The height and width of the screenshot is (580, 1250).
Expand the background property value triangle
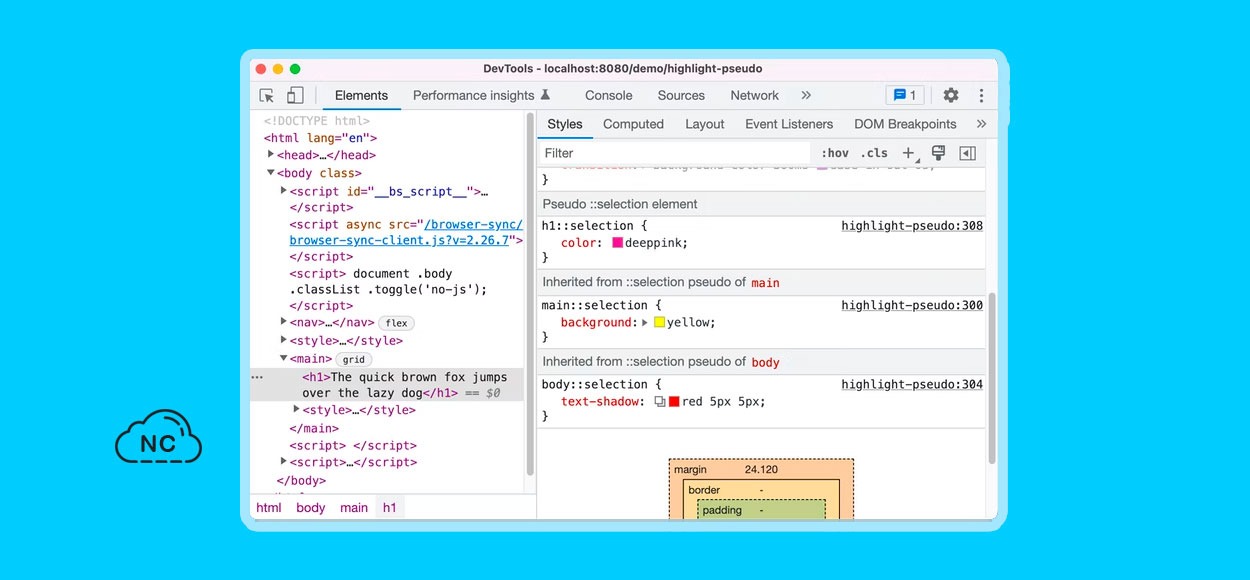tap(645, 323)
